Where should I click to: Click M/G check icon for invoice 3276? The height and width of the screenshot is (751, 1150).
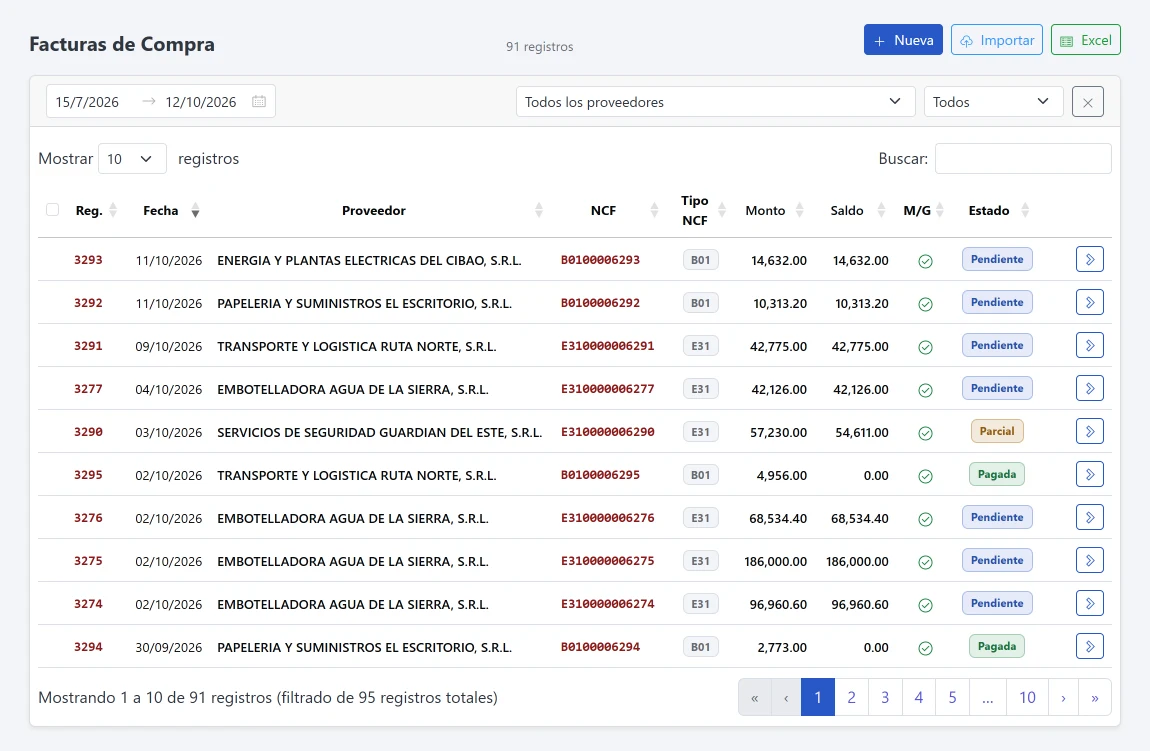(x=926, y=519)
